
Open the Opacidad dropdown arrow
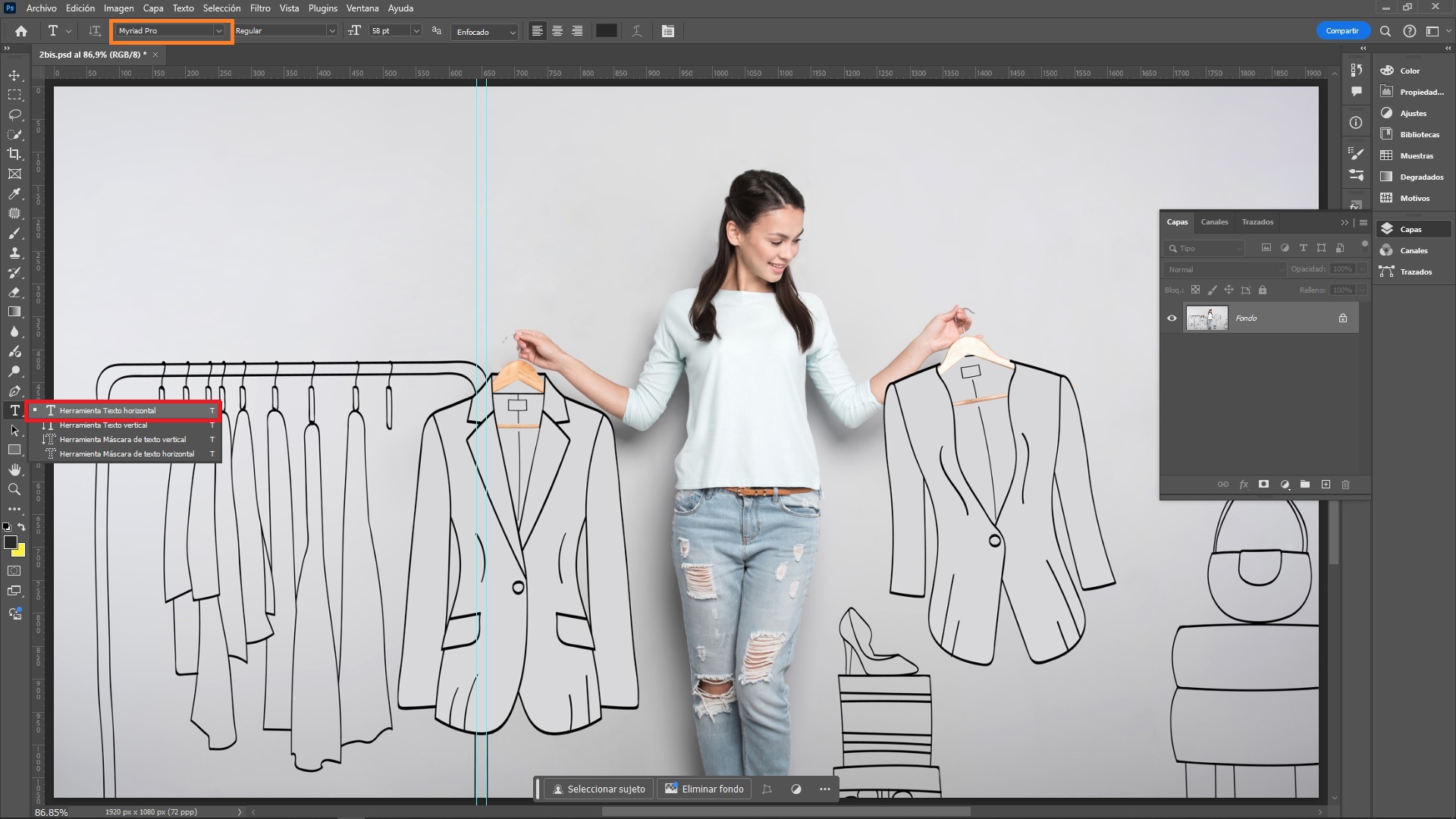coord(1362,269)
